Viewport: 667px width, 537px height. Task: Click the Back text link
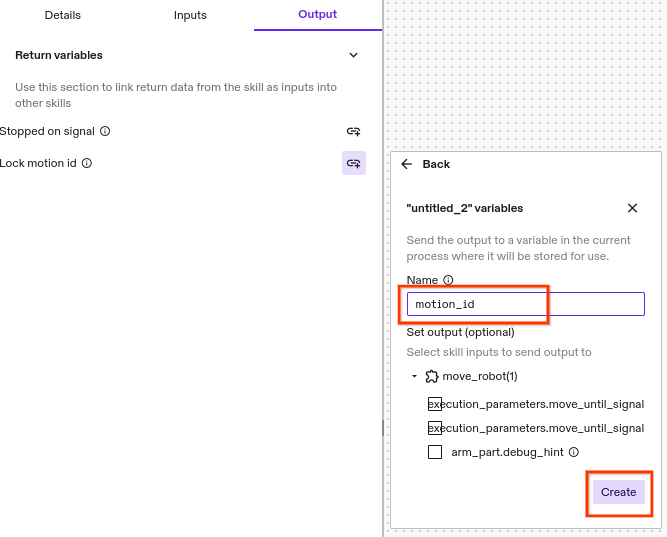[x=436, y=164]
